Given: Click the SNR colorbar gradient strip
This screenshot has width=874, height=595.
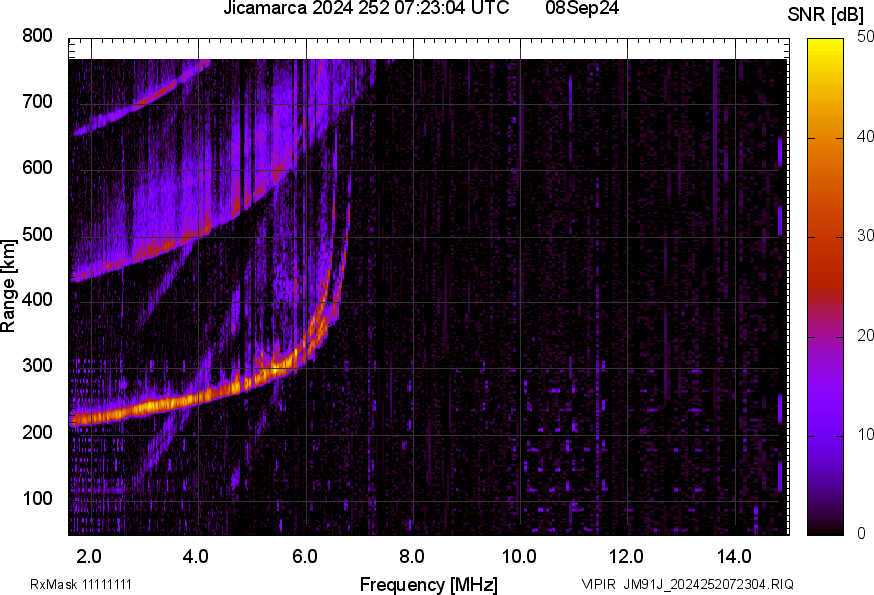Looking at the screenshot, I should [x=826, y=287].
